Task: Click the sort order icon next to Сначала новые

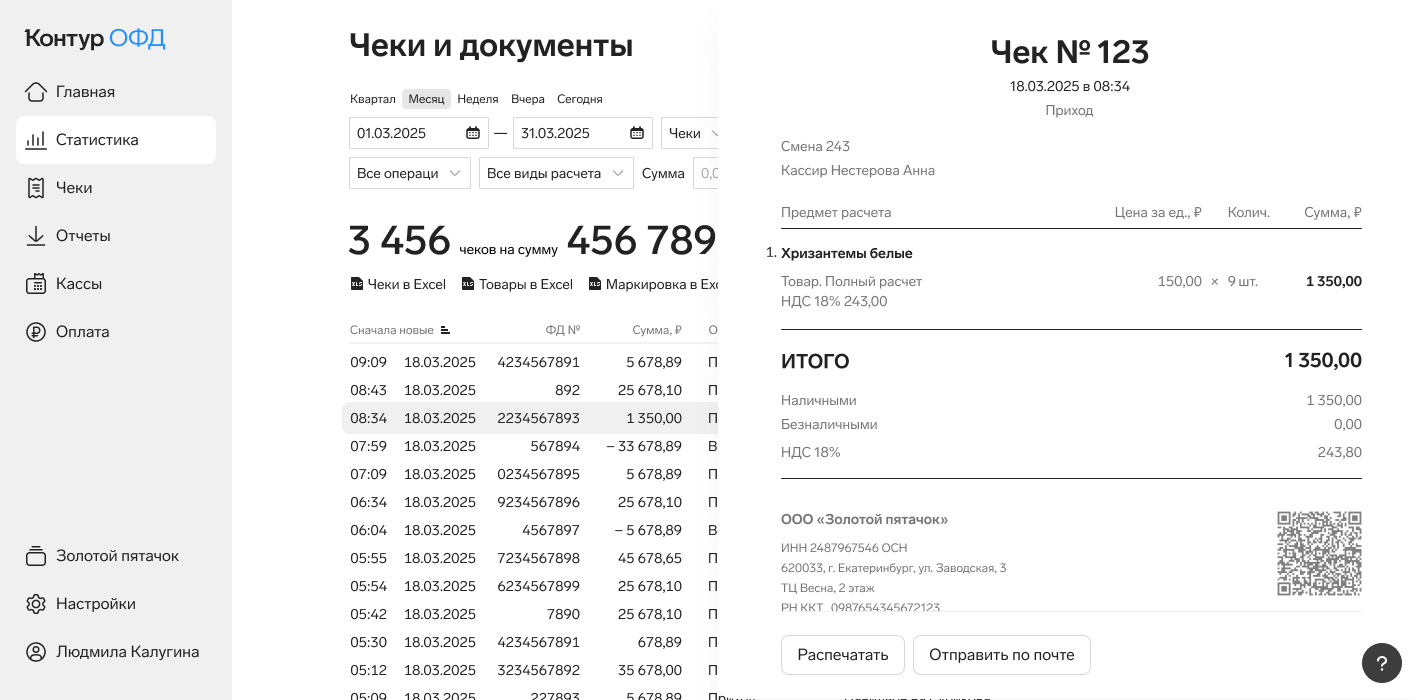Action: (445, 330)
